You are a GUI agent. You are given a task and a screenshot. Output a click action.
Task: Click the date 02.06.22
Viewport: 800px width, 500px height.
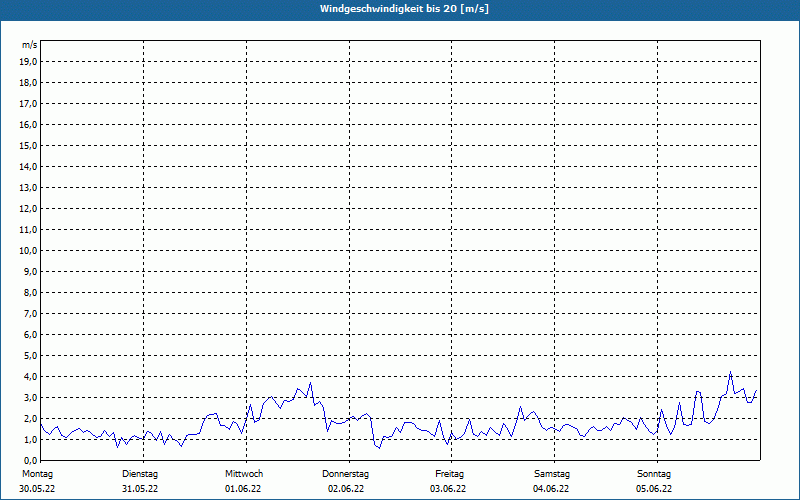346,489
